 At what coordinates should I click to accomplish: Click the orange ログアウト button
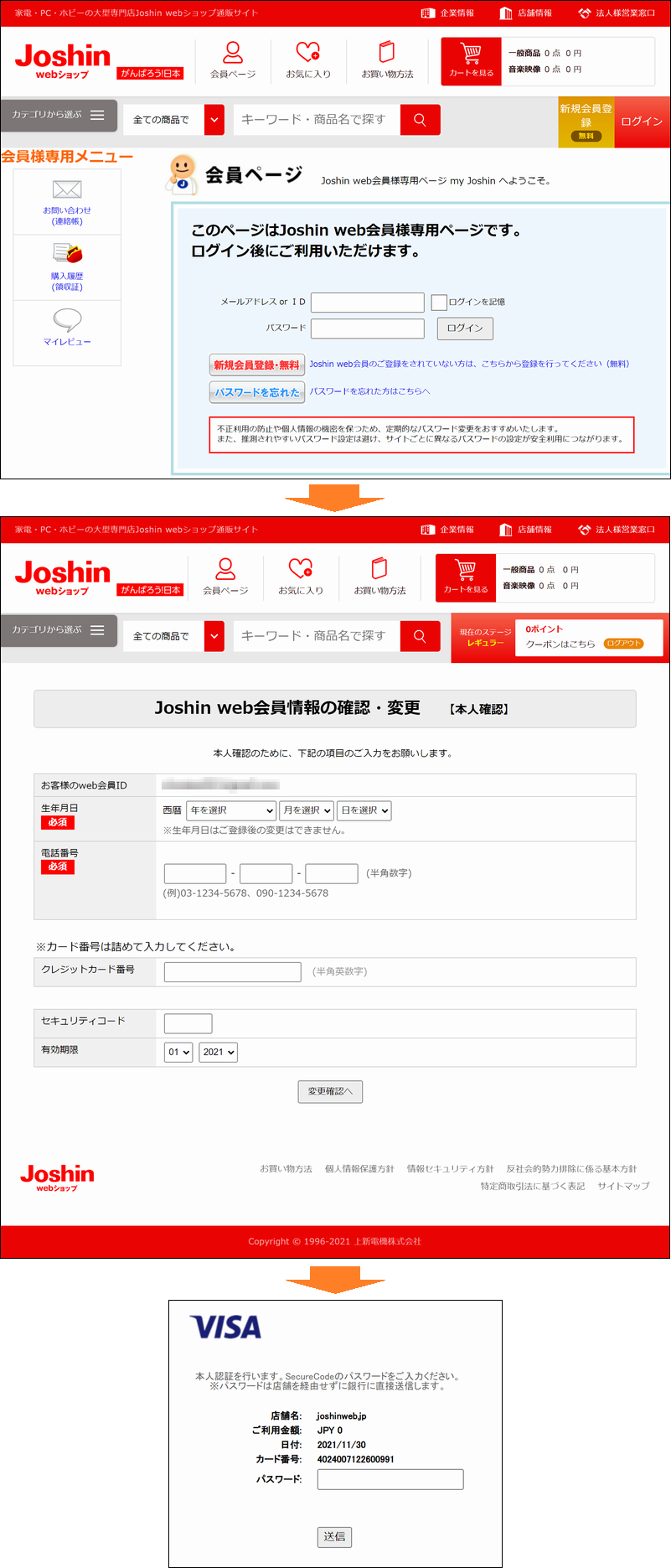pyautogui.click(x=623, y=644)
